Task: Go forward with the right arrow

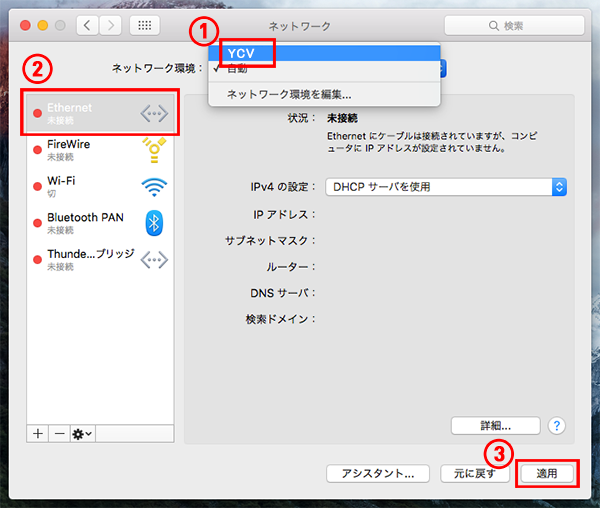Action: coord(111,26)
